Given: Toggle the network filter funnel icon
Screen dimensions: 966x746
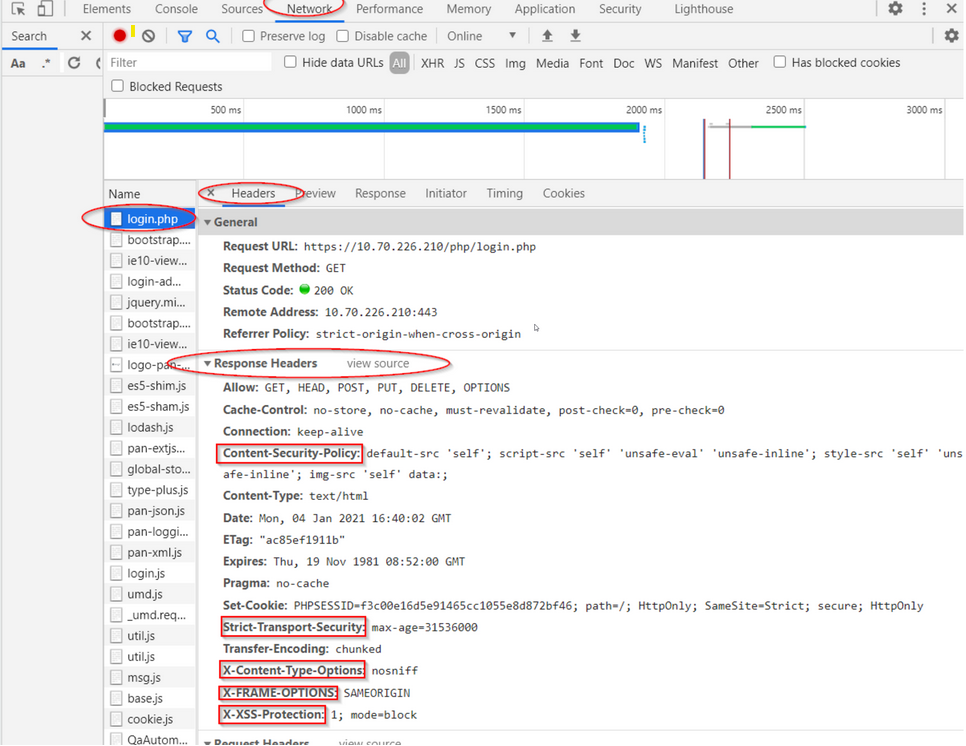Looking at the screenshot, I should (x=184, y=35).
